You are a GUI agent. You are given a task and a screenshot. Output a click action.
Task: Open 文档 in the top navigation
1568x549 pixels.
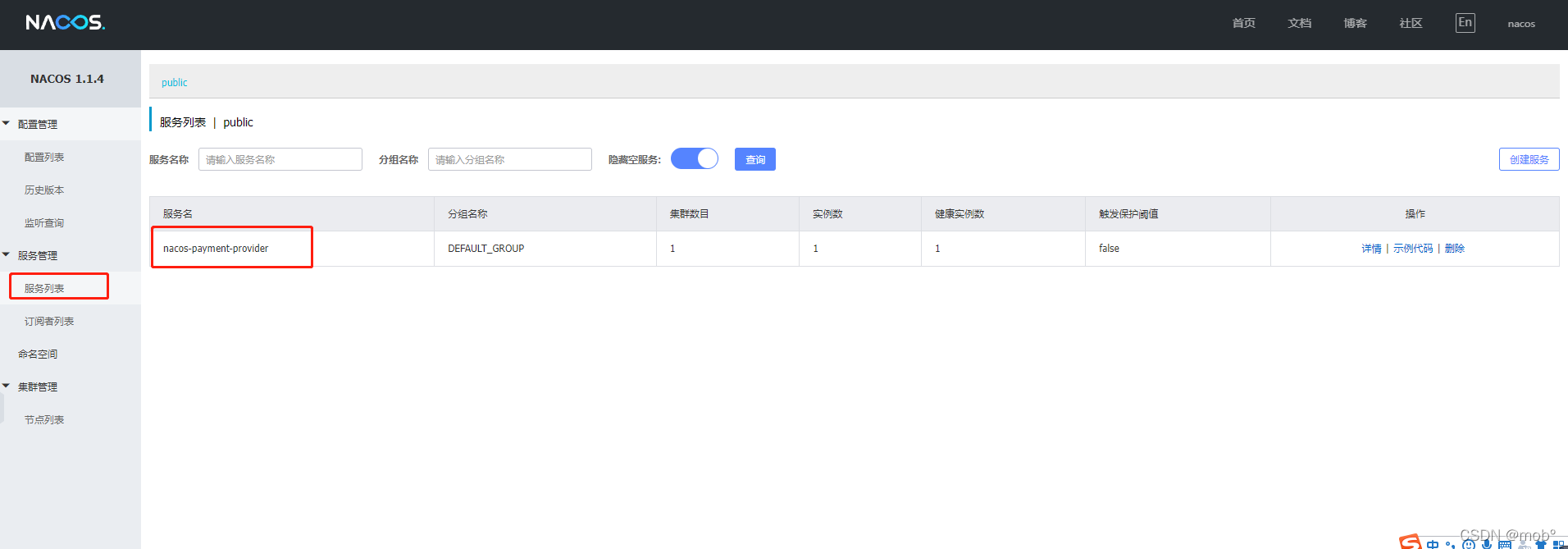[1299, 23]
